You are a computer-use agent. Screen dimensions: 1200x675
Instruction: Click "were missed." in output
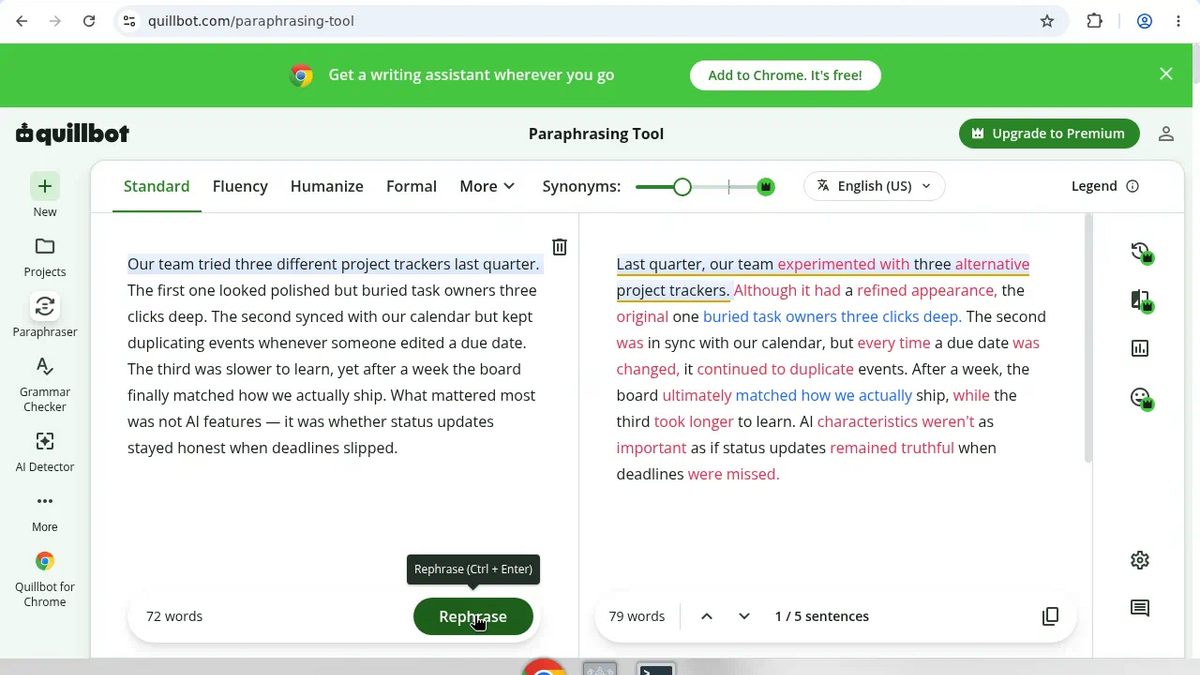coord(733,474)
